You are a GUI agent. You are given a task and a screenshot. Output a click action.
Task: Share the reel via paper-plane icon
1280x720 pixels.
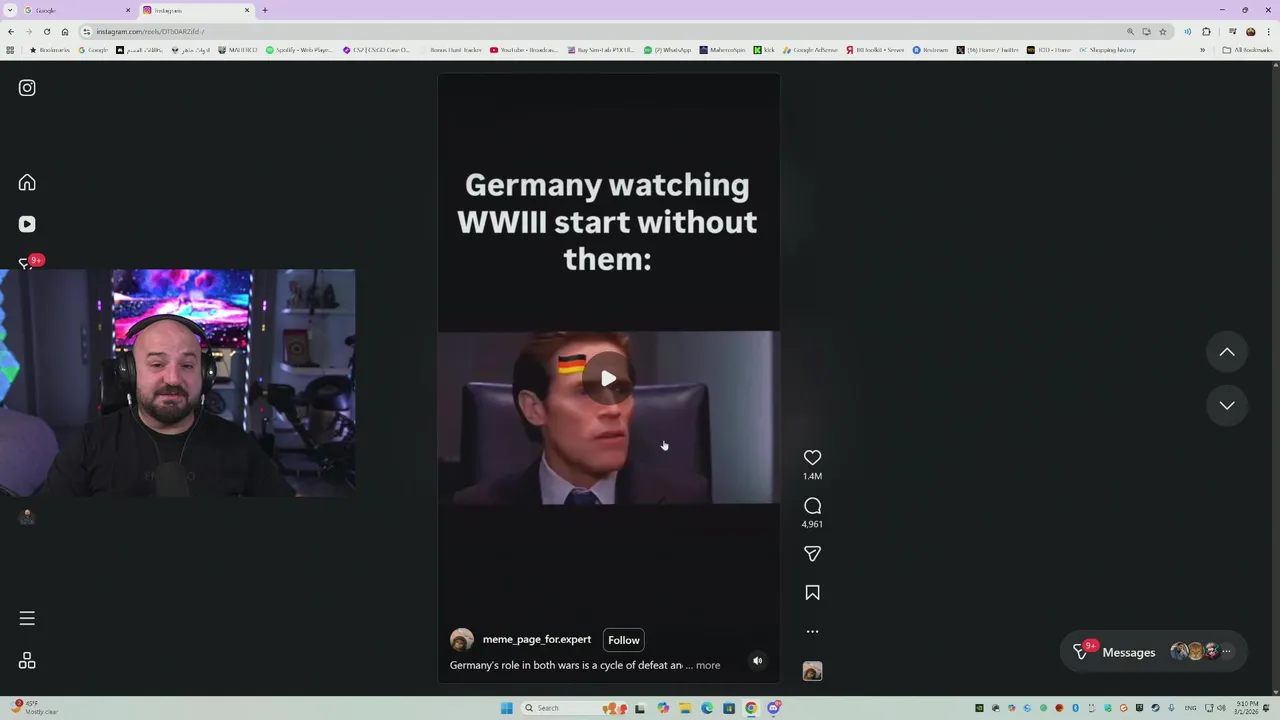click(812, 553)
